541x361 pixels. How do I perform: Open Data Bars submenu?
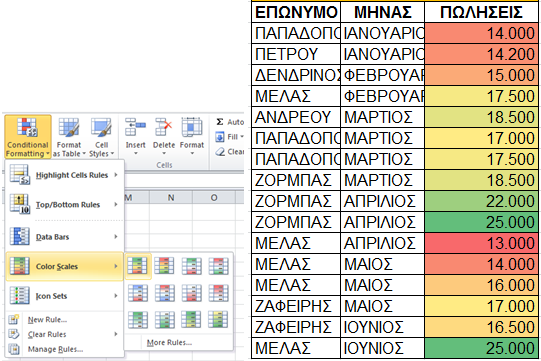tap(65, 237)
